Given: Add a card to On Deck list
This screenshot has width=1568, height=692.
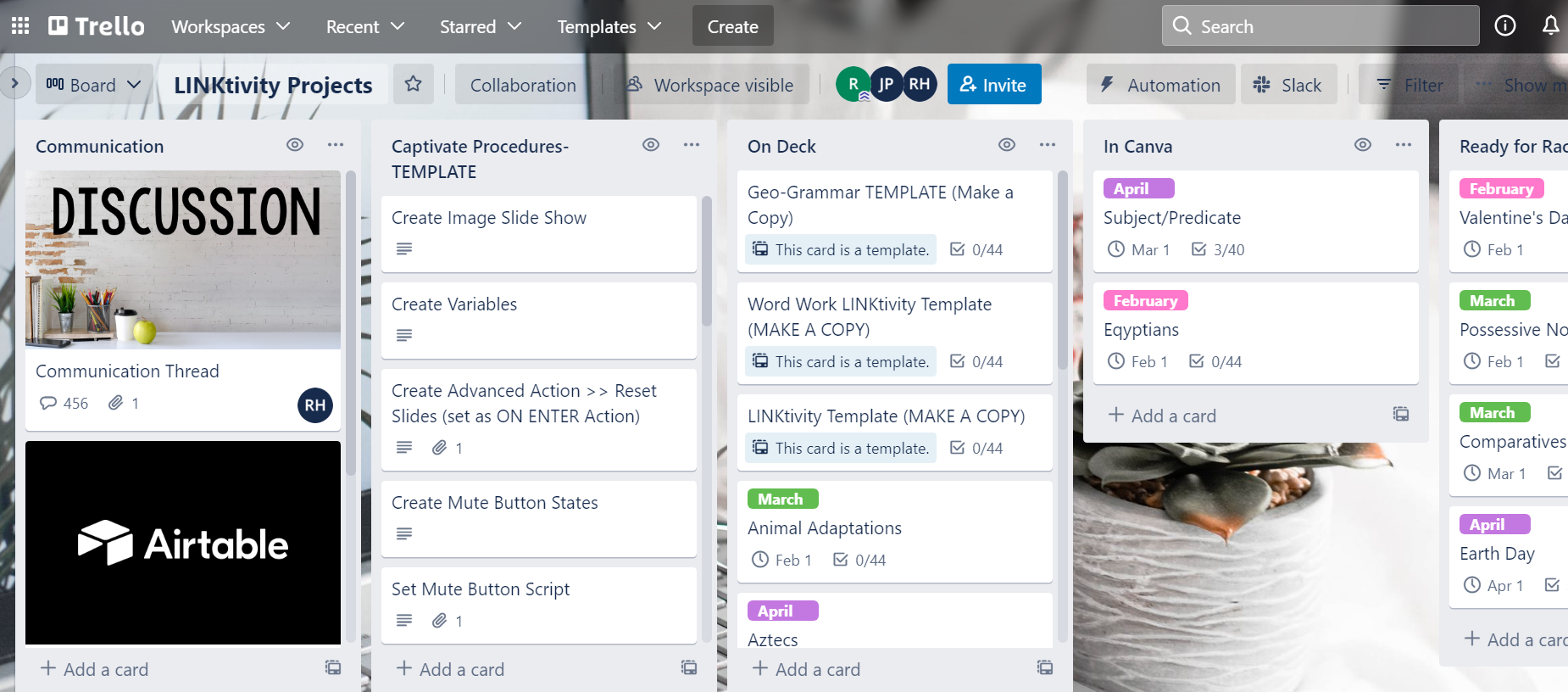Looking at the screenshot, I should coord(806,668).
